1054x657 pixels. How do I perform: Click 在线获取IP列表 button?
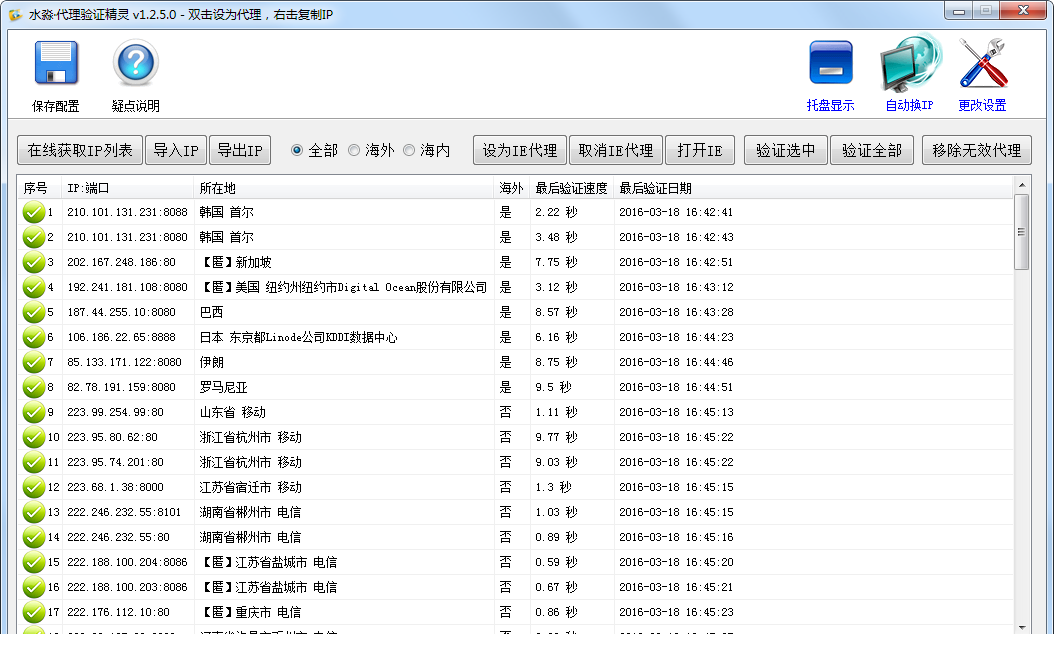pyautogui.click(x=80, y=150)
